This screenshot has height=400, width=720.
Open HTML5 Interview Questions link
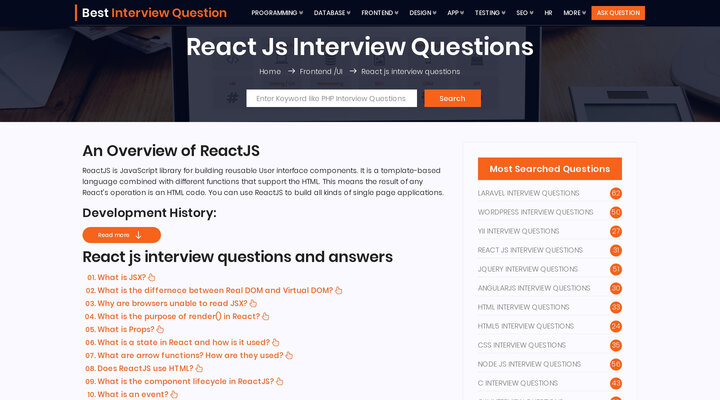(526, 326)
